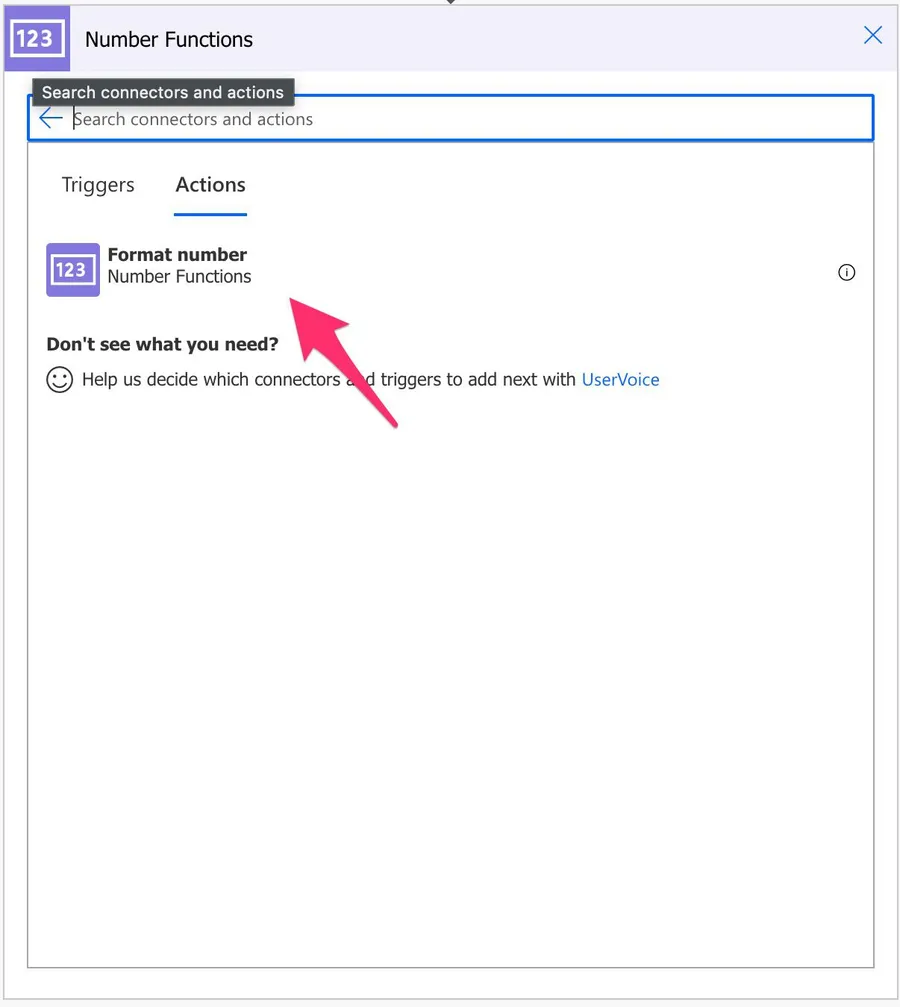Open the UserVoice link
900x1007 pixels.
pos(620,380)
